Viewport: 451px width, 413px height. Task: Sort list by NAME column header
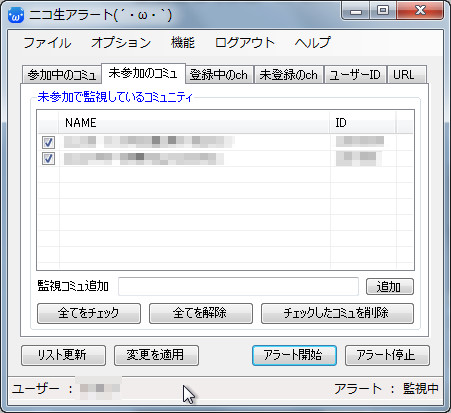(x=195, y=123)
